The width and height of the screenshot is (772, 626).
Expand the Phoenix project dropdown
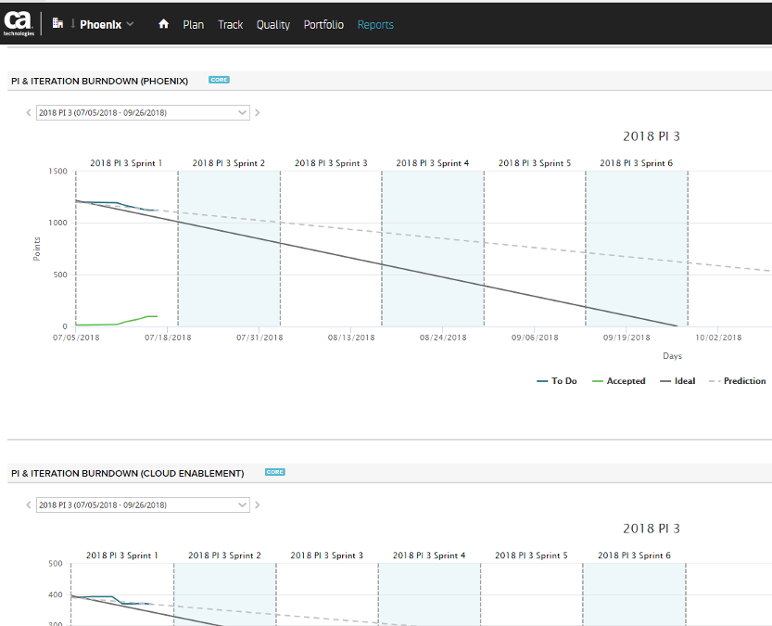pos(106,24)
